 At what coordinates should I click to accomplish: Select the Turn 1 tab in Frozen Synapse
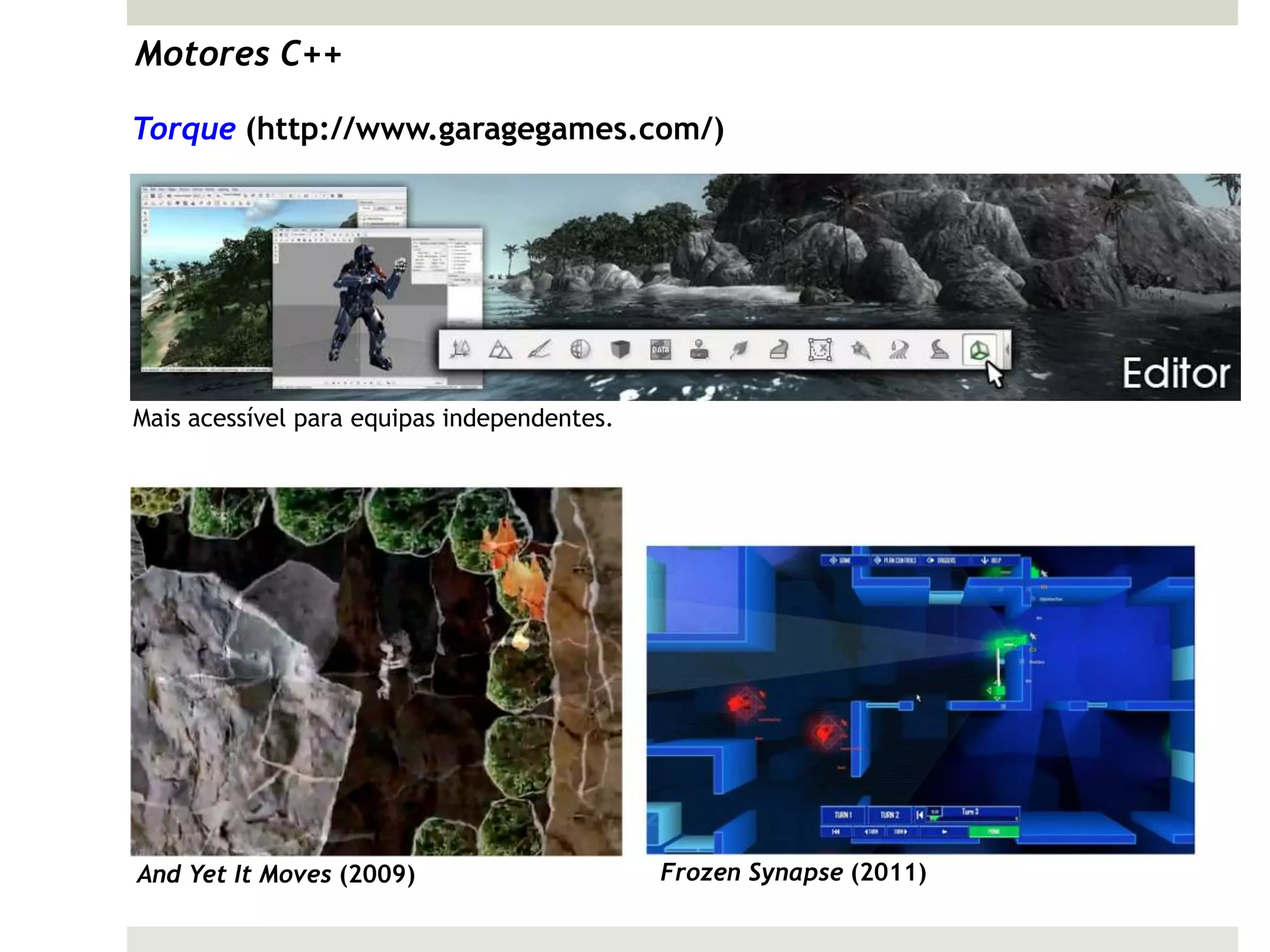click(x=843, y=815)
